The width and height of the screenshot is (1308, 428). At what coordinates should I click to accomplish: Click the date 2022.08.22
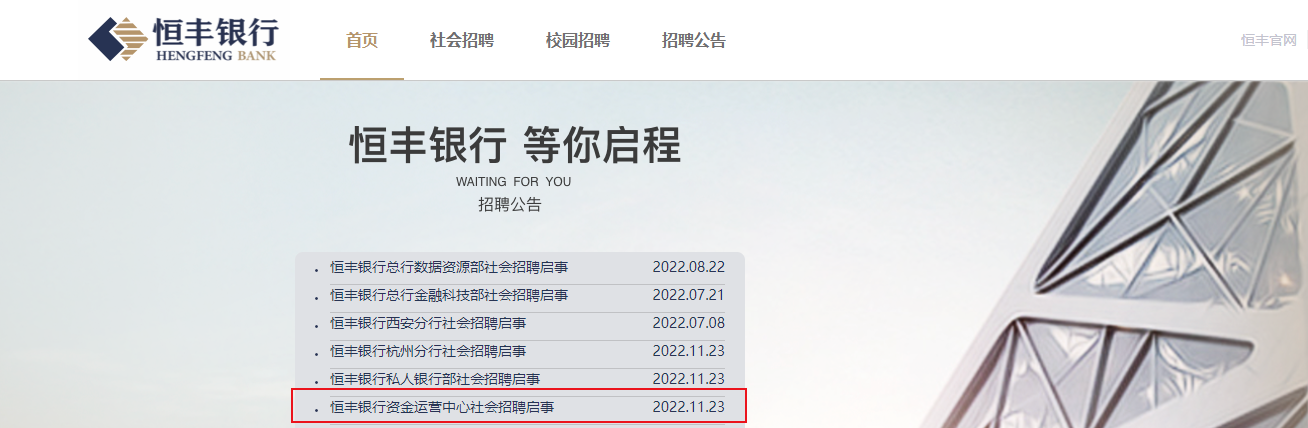pyautogui.click(x=689, y=267)
